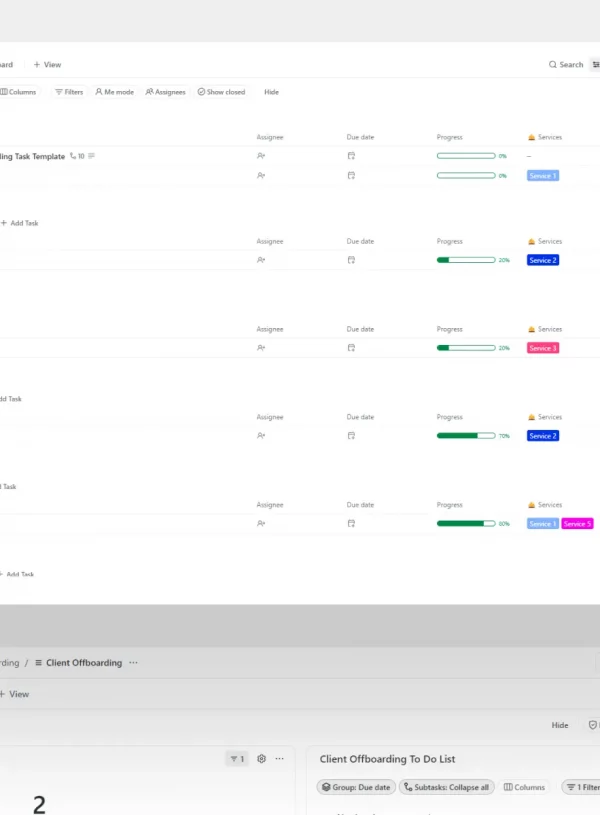Click the Search magnifier icon
This screenshot has width=600, height=815.
[x=552, y=64]
